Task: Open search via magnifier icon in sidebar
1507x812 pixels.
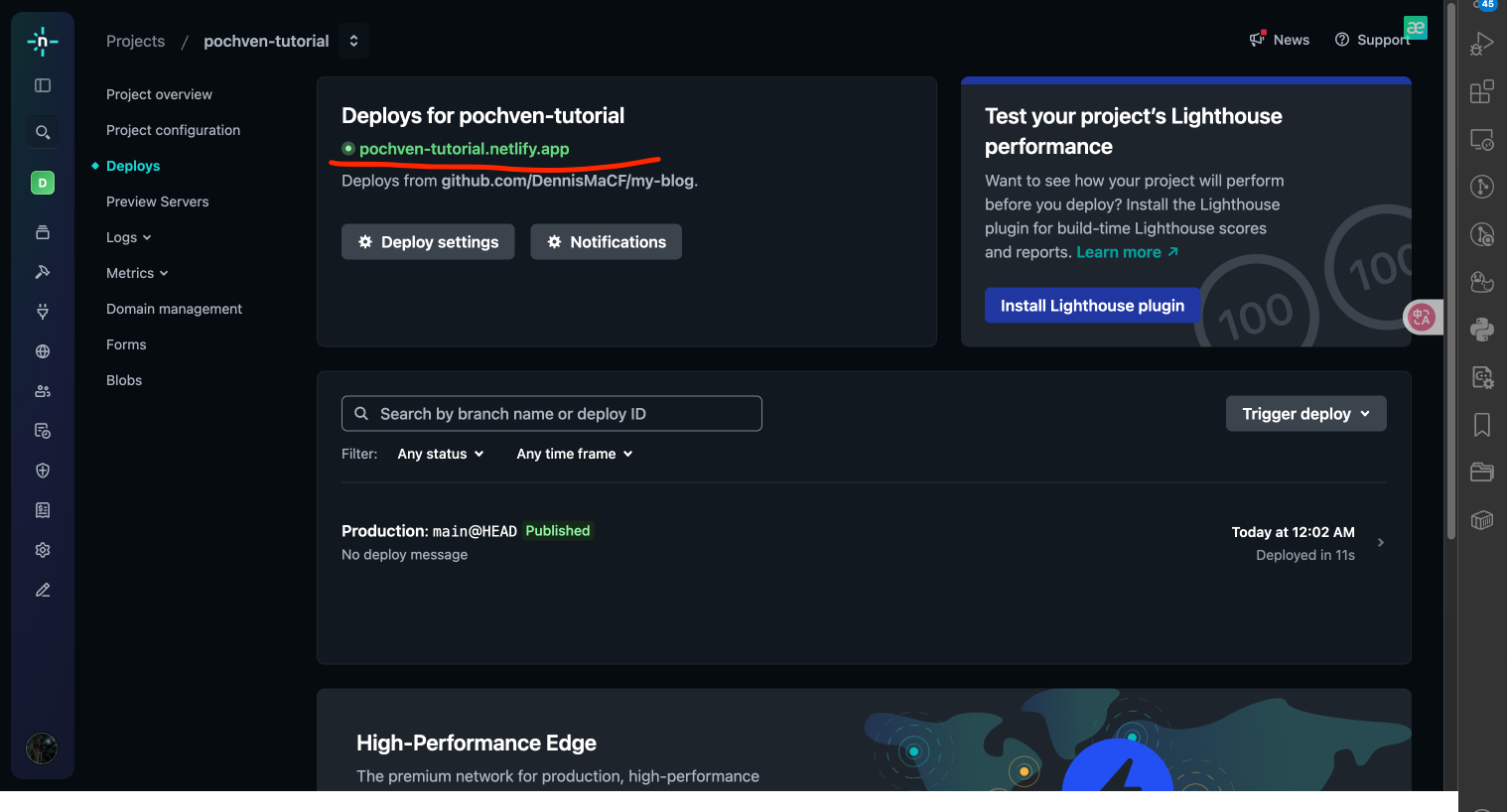Action: click(43, 132)
